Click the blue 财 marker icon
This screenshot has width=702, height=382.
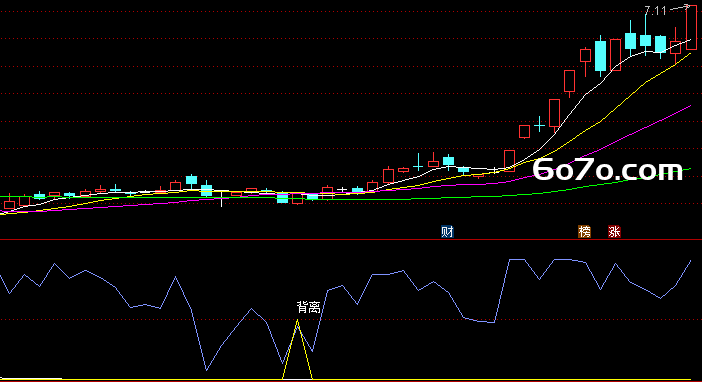click(x=447, y=232)
